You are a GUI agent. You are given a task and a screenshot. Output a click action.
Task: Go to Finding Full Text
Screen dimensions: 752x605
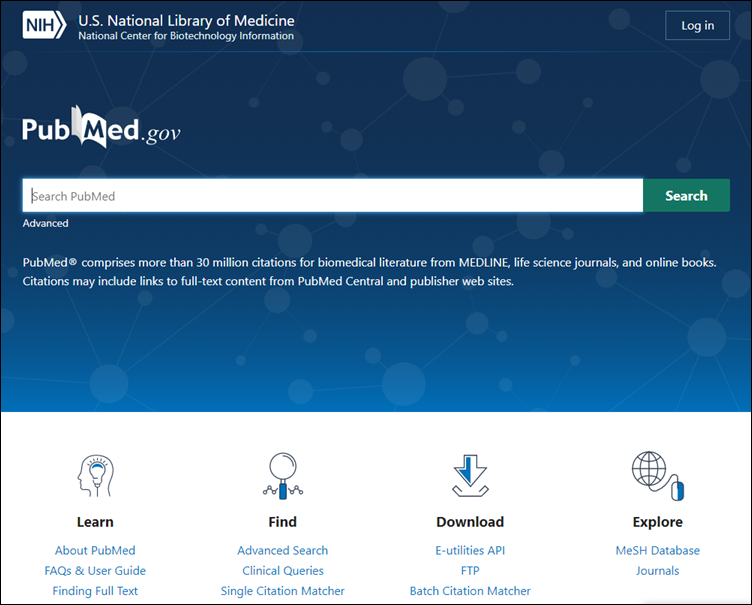point(95,591)
